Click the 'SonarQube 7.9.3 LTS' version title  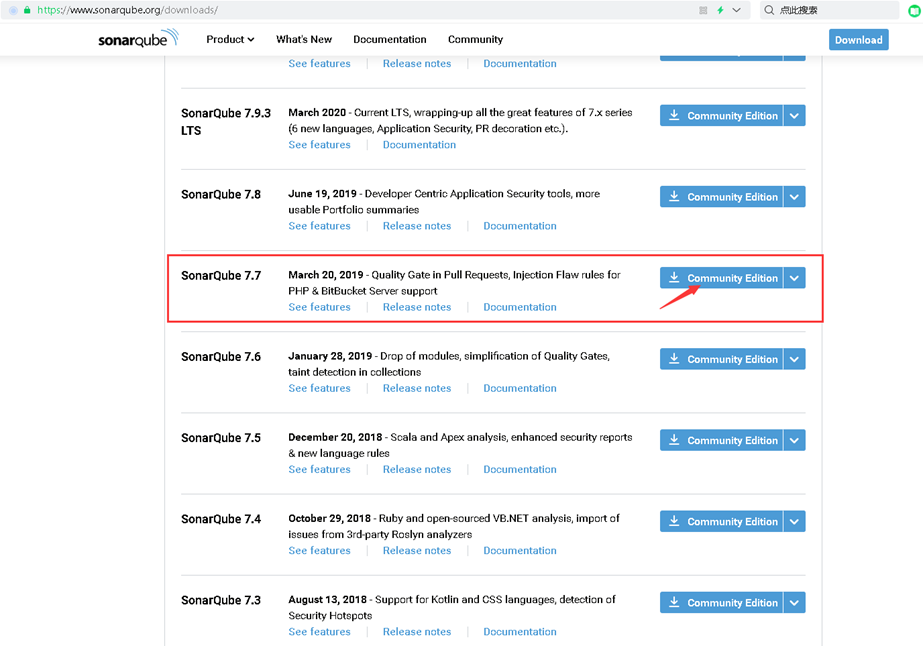pyautogui.click(x=225, y=122)
